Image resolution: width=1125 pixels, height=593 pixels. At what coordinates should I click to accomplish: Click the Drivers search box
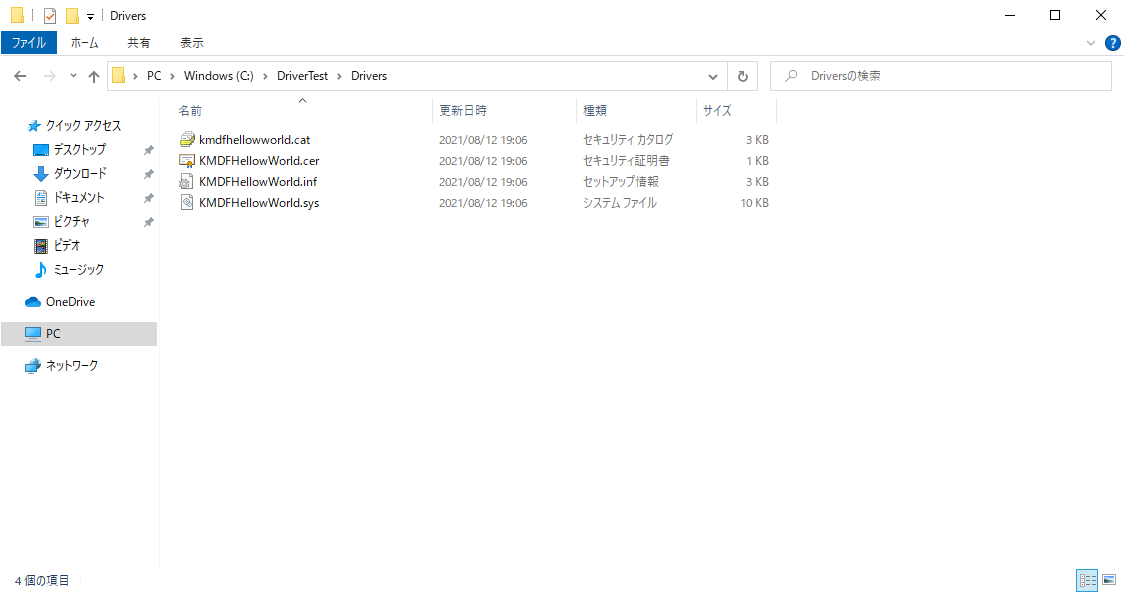tap(941, 76)
